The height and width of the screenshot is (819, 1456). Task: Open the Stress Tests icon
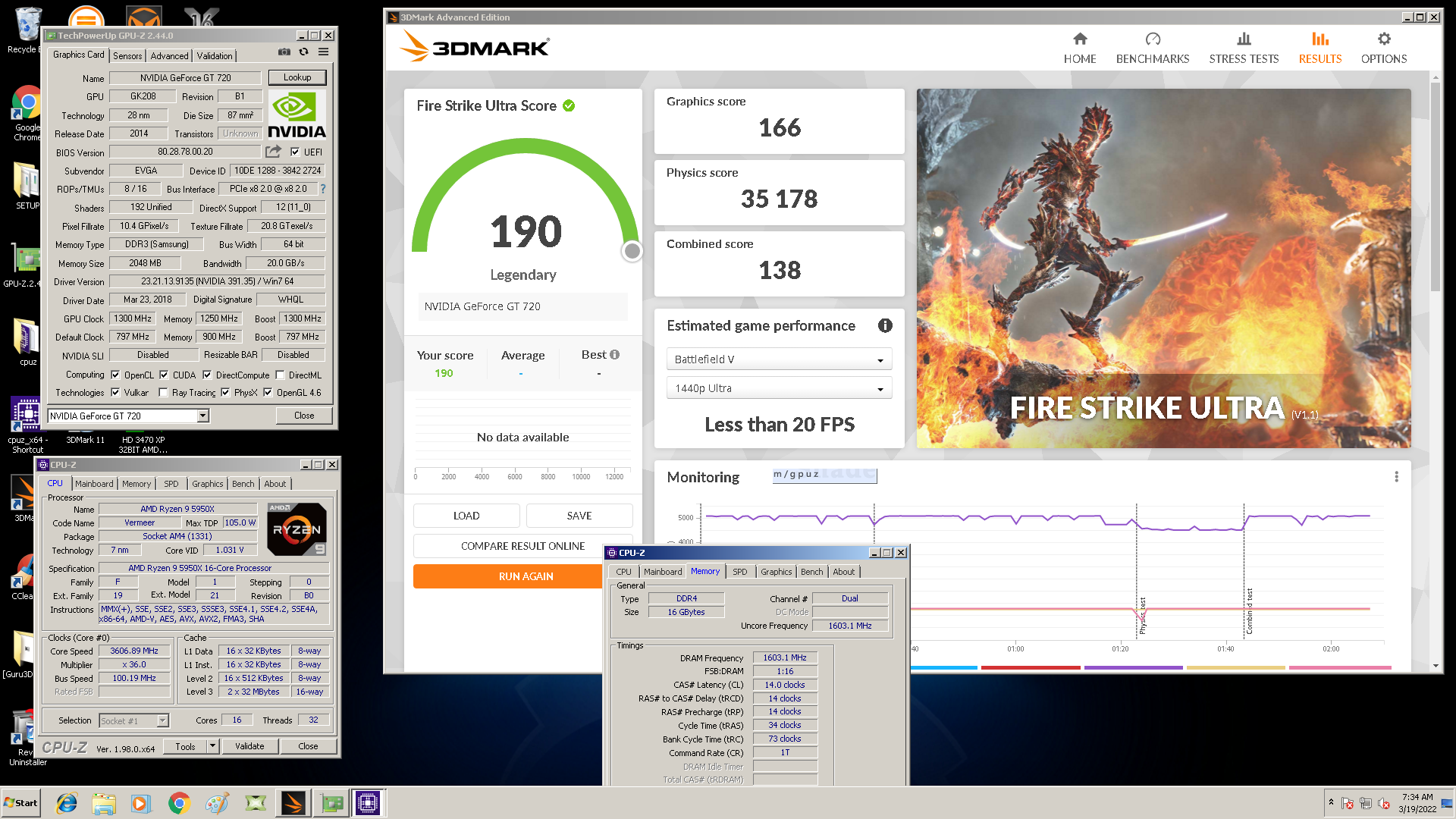pos(1244,39)
